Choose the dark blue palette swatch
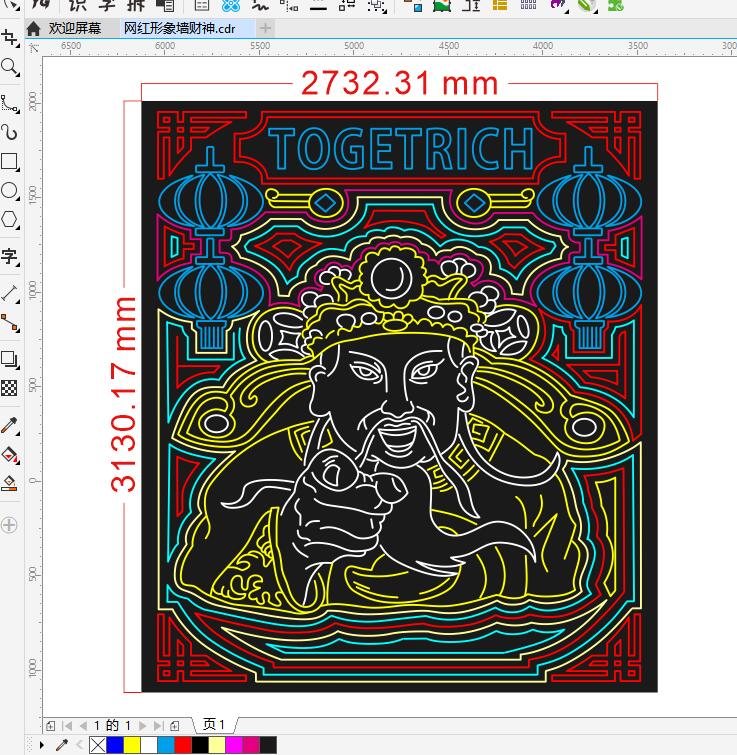The width and height of the screenshot is (737, 755). (115, 745)
